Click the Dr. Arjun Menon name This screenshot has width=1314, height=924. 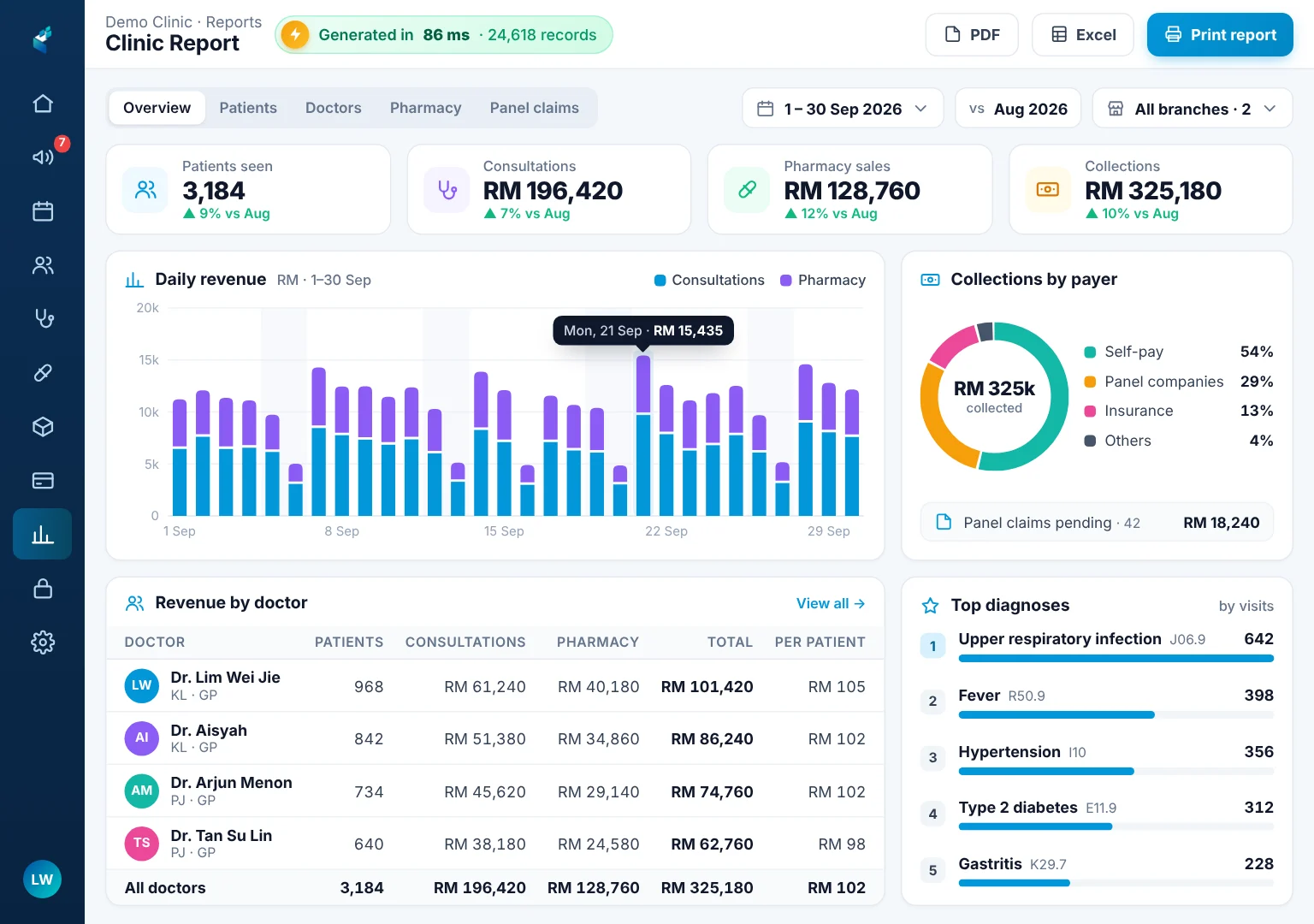click(x=231, y=783)
